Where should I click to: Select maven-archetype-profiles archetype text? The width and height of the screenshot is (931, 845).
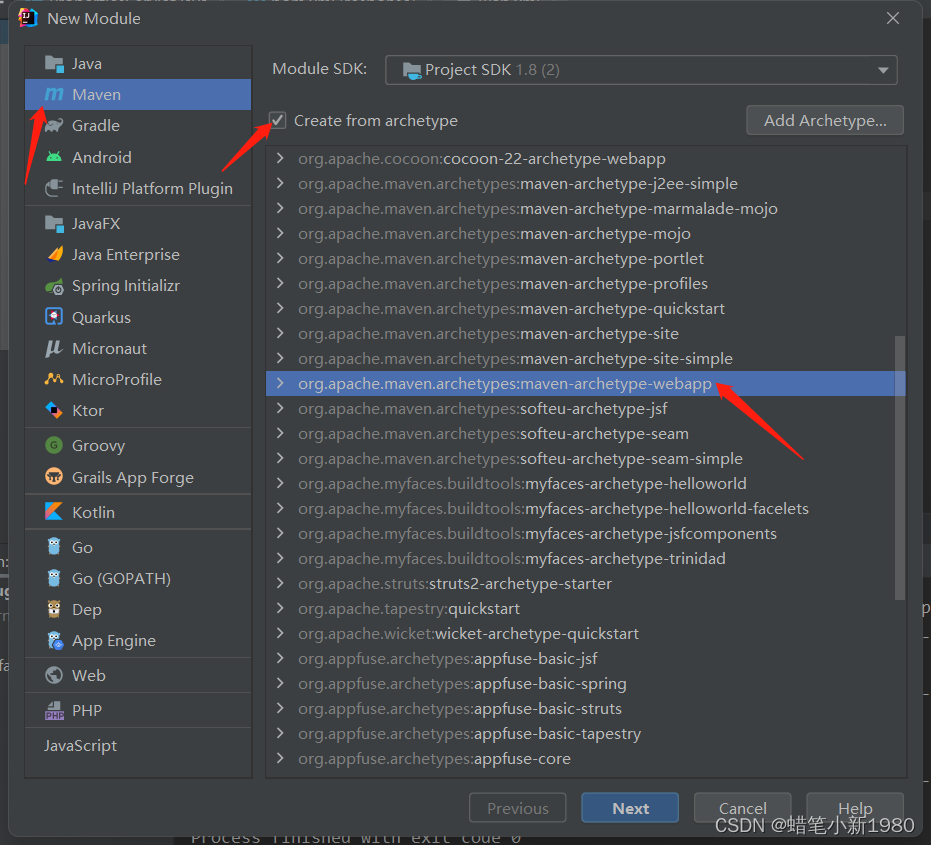pyautogui.click(x=503, y=284)
